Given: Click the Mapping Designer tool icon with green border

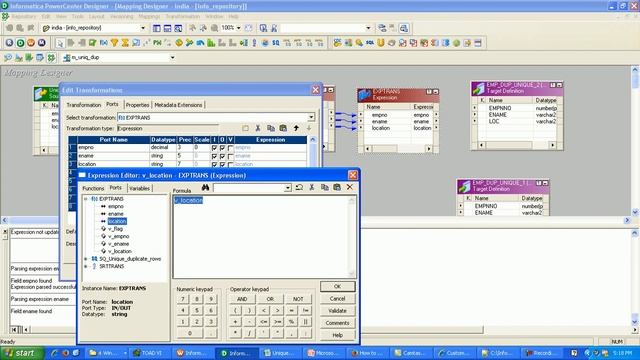Looking at the screenshot, I should pos(51,58).
